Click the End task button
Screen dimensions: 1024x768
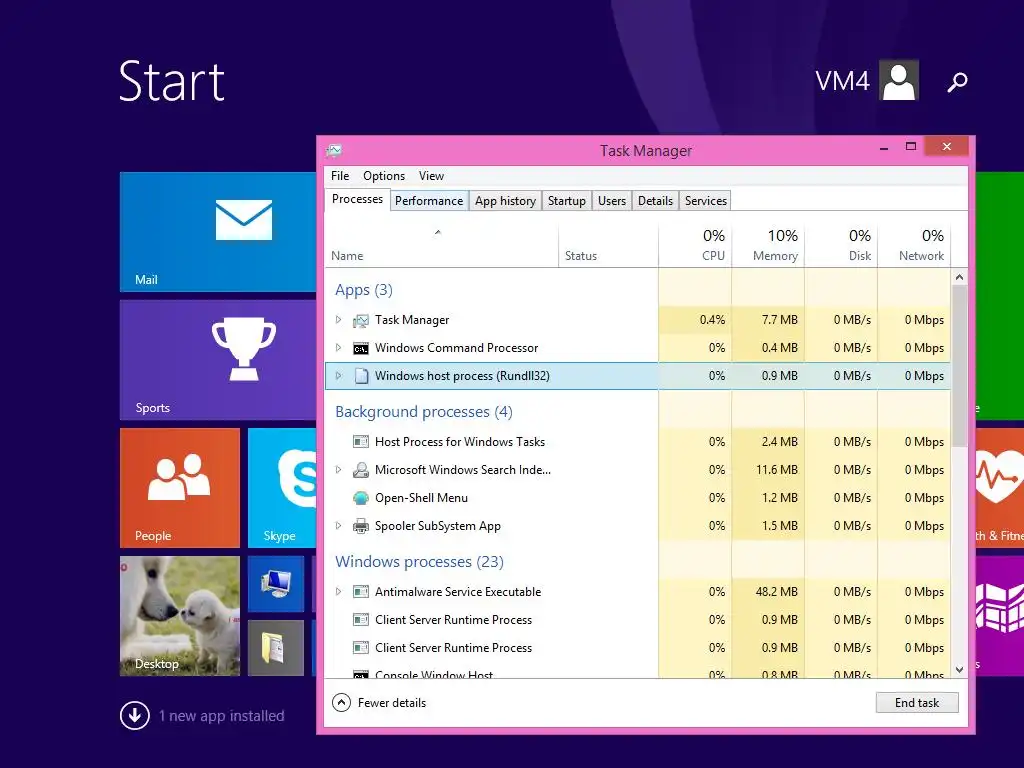917,703
